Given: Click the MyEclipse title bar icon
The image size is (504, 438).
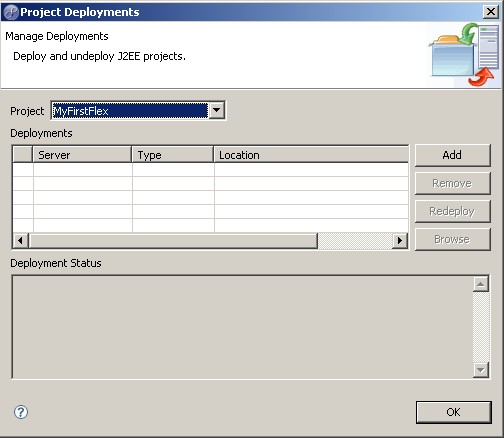Looking at the screenshot, I should (10, 12).
